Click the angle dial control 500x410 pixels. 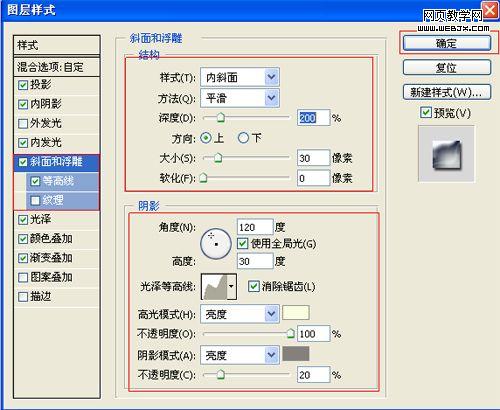pos(216,244)
